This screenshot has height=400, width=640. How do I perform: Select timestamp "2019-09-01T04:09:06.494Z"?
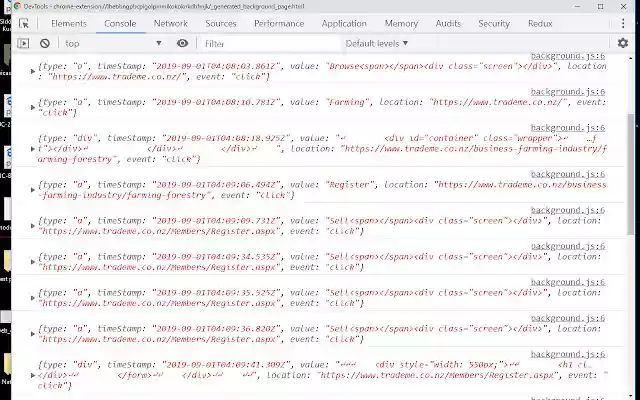(x=217, y=184)
